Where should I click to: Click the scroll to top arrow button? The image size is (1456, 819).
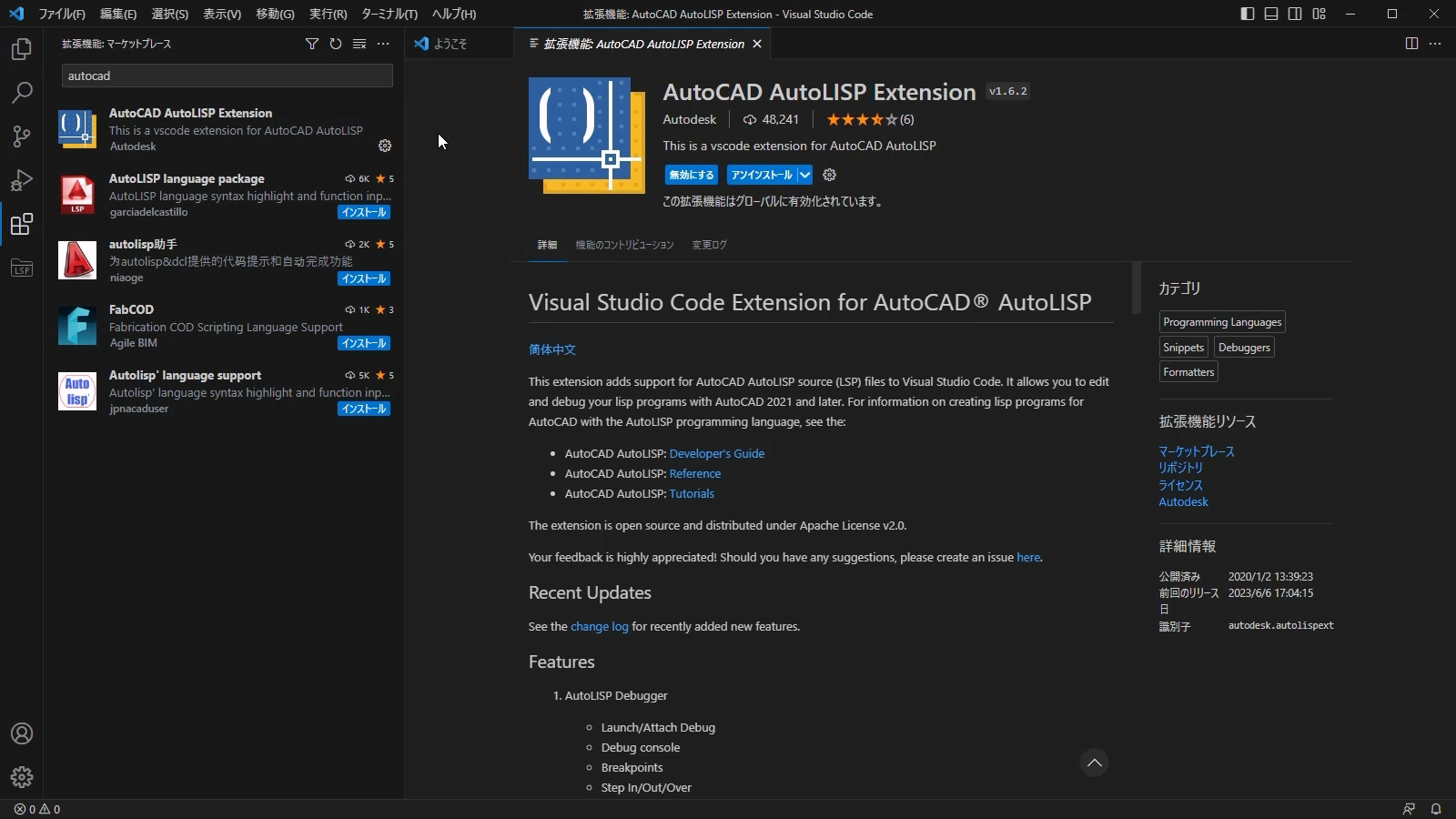(1095, 763)
